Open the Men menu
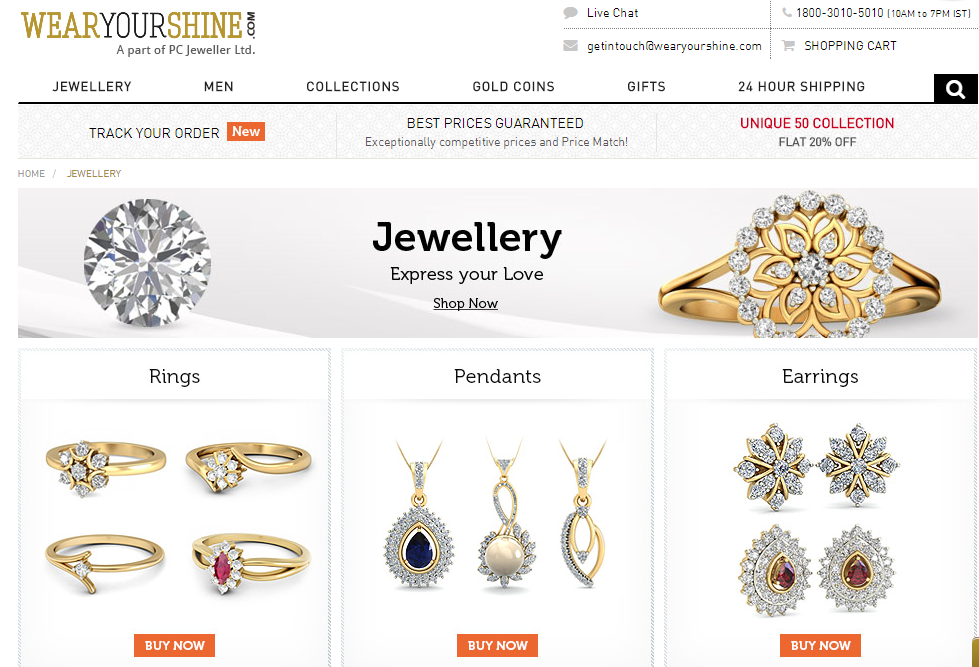This screenshot has height=667, width=979. point(219,87)
